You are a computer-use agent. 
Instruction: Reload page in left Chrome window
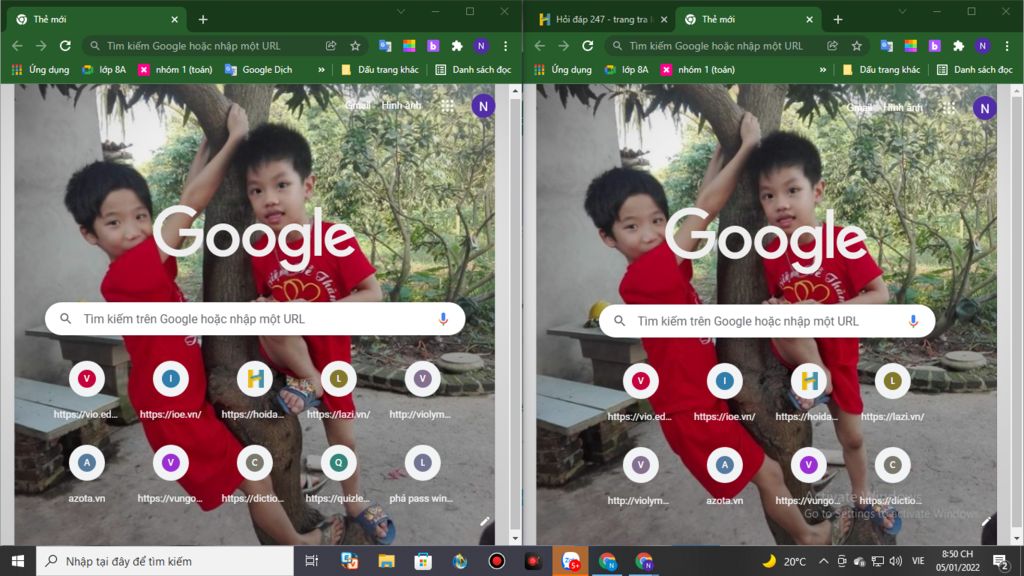pyautogui.click(x=65, y=46)
